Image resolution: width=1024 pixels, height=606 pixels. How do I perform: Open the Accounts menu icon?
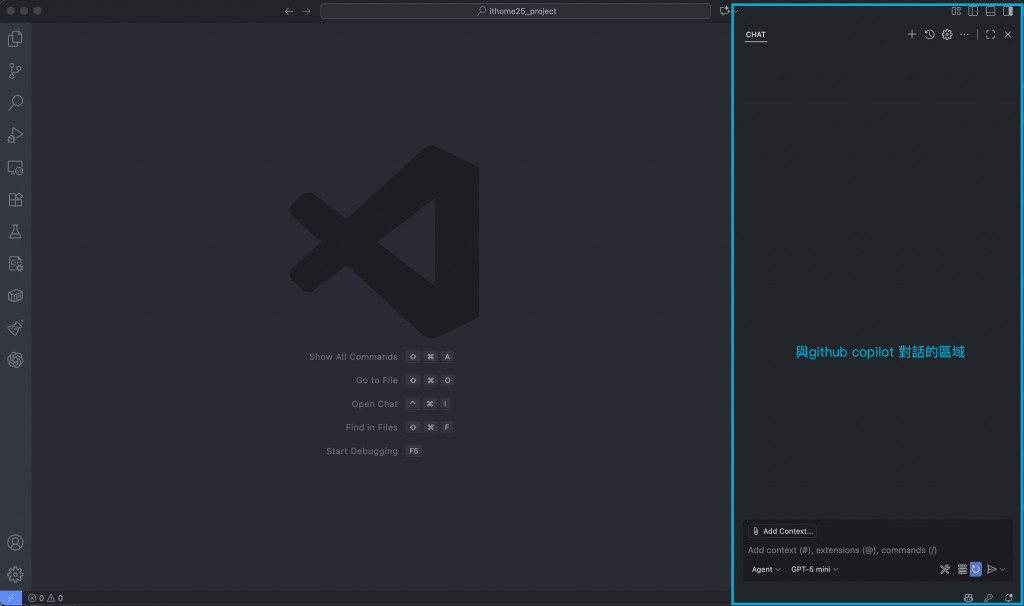[x=15, y=543]
